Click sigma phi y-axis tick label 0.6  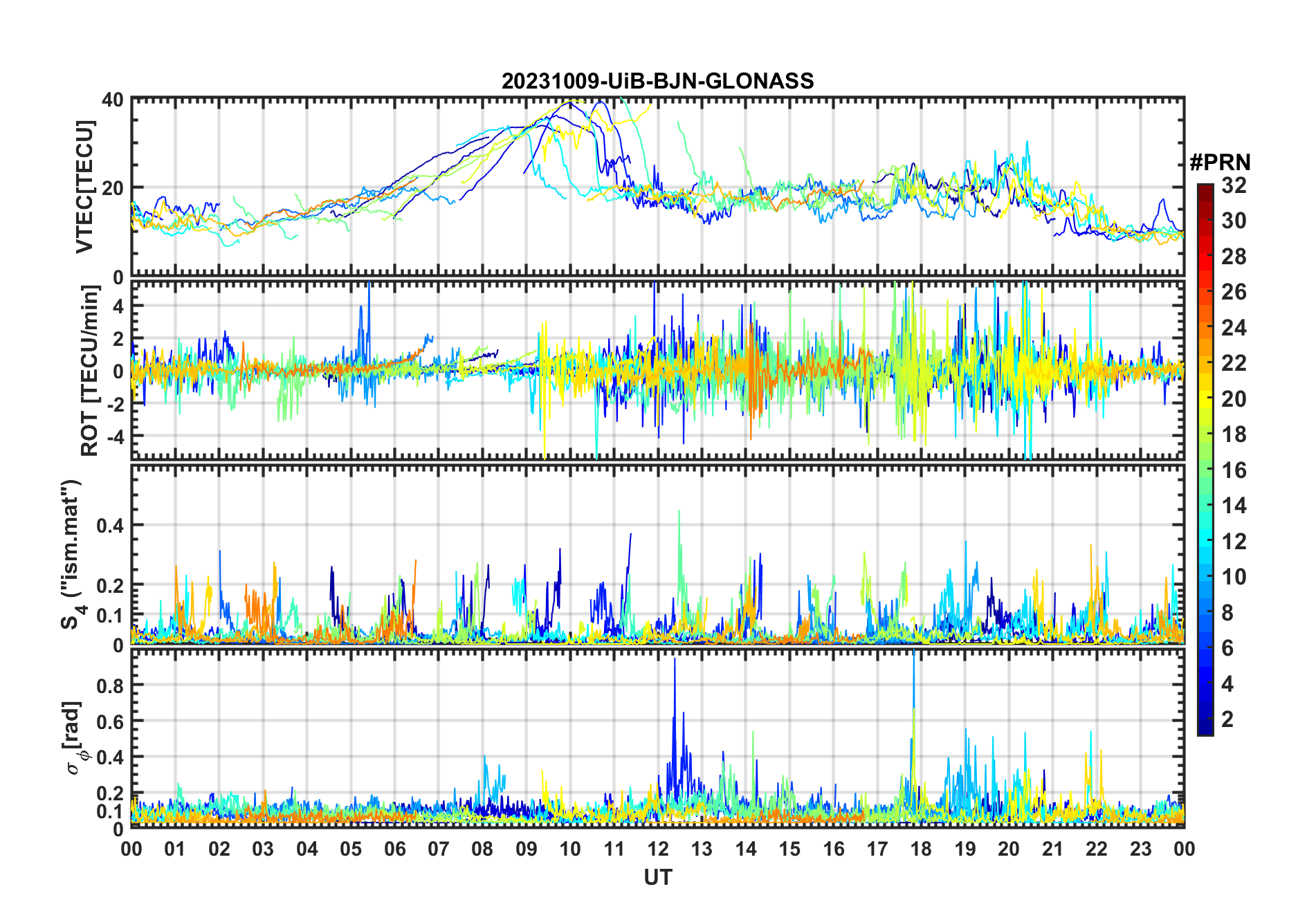coord(110,721)
